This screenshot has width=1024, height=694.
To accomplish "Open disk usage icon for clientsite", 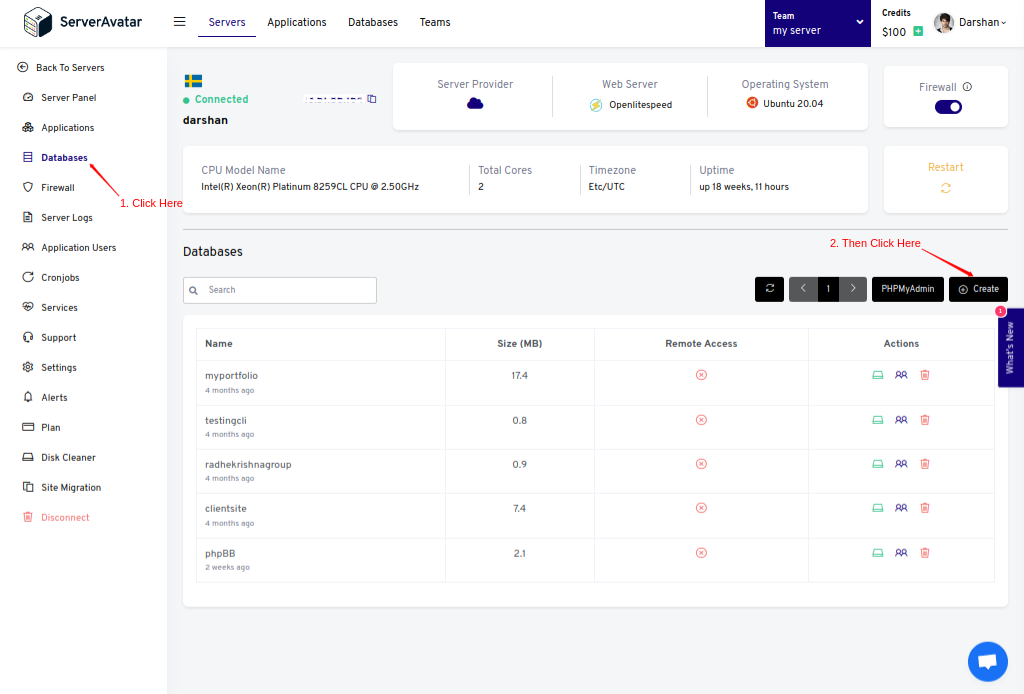I will pyautogui.click(x=878, y=508).
